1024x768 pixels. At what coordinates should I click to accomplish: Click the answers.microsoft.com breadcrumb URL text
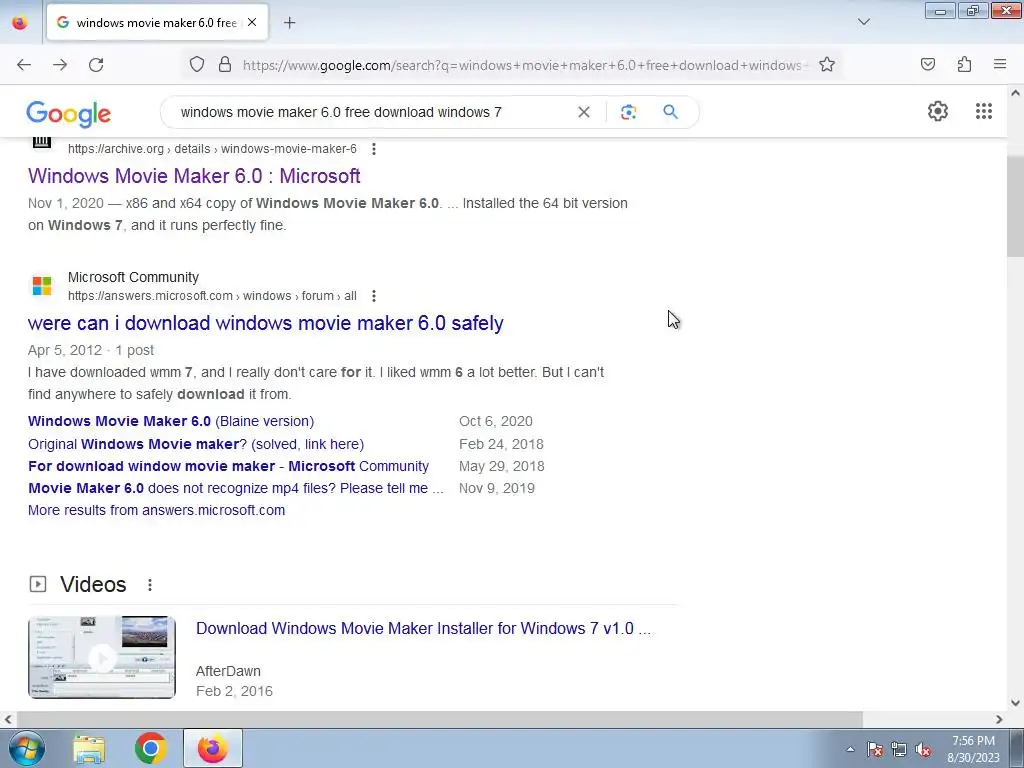pyautogui.click(x=212, y=296)
